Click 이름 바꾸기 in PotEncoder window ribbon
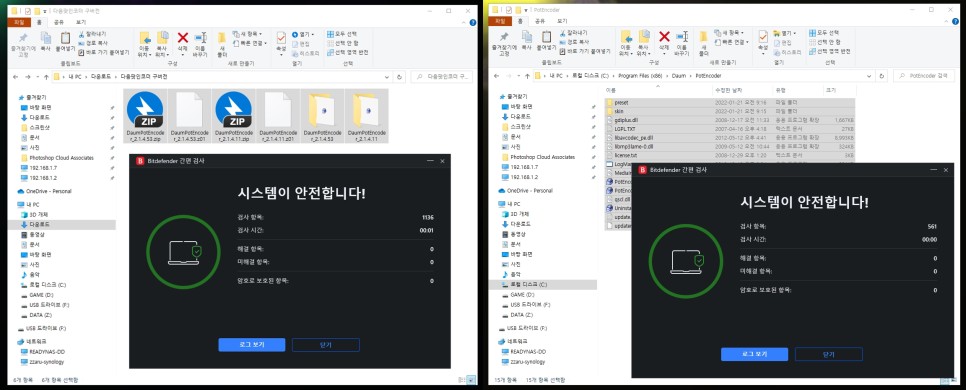This screenshot has width=966, height=390. tap(682, 42)
